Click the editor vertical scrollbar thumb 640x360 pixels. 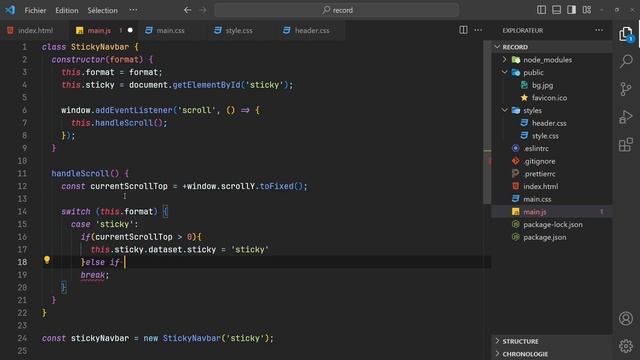pos(487,122)
